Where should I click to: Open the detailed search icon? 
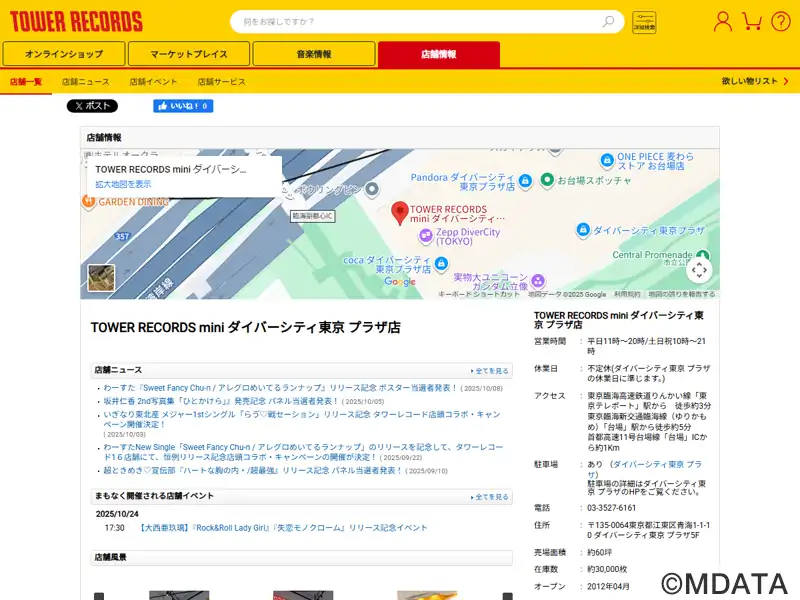tap(644, 22)
